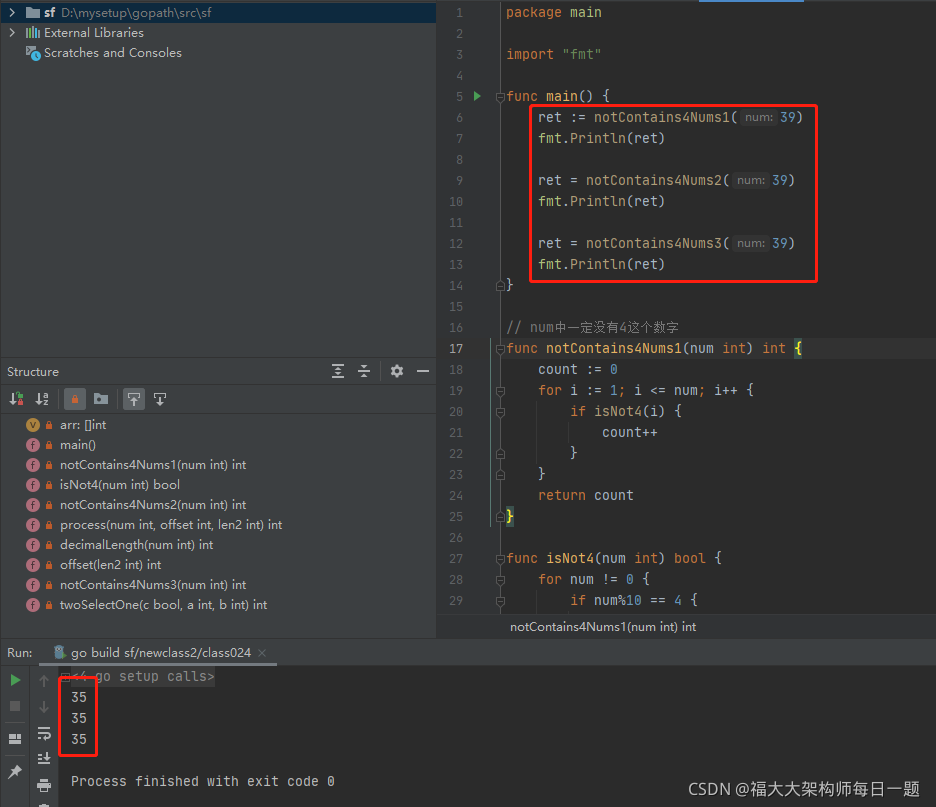Select notContains4Nums3 in Structure list

pos(153,585)
